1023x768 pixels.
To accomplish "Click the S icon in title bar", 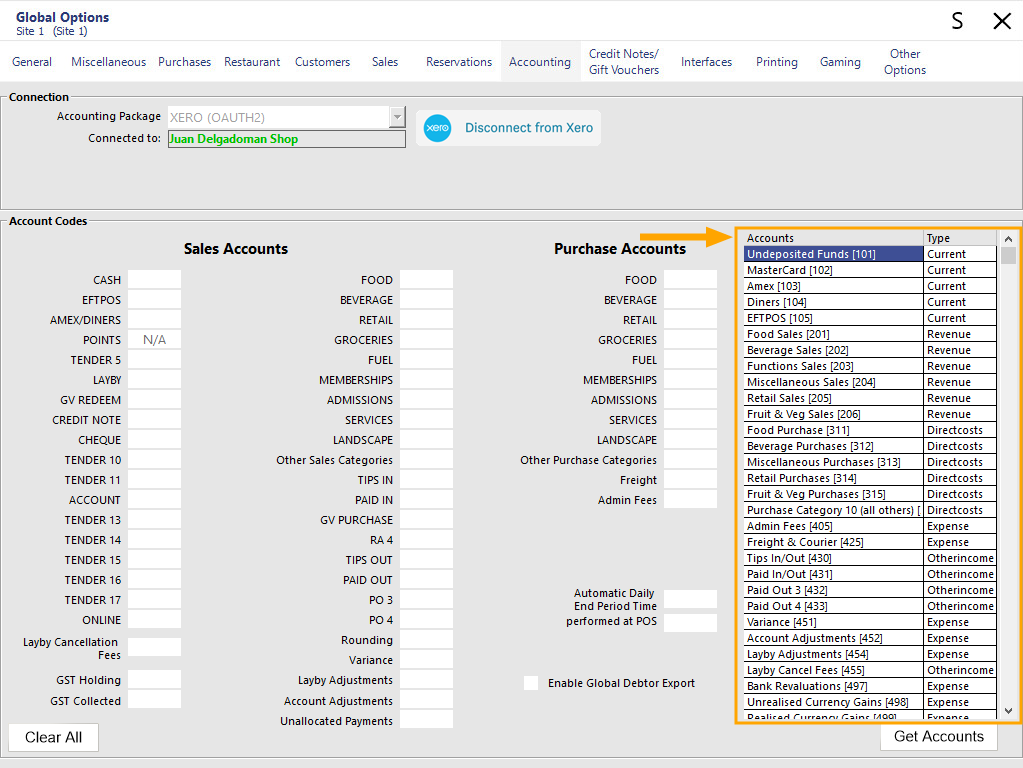I will (957, 21).
